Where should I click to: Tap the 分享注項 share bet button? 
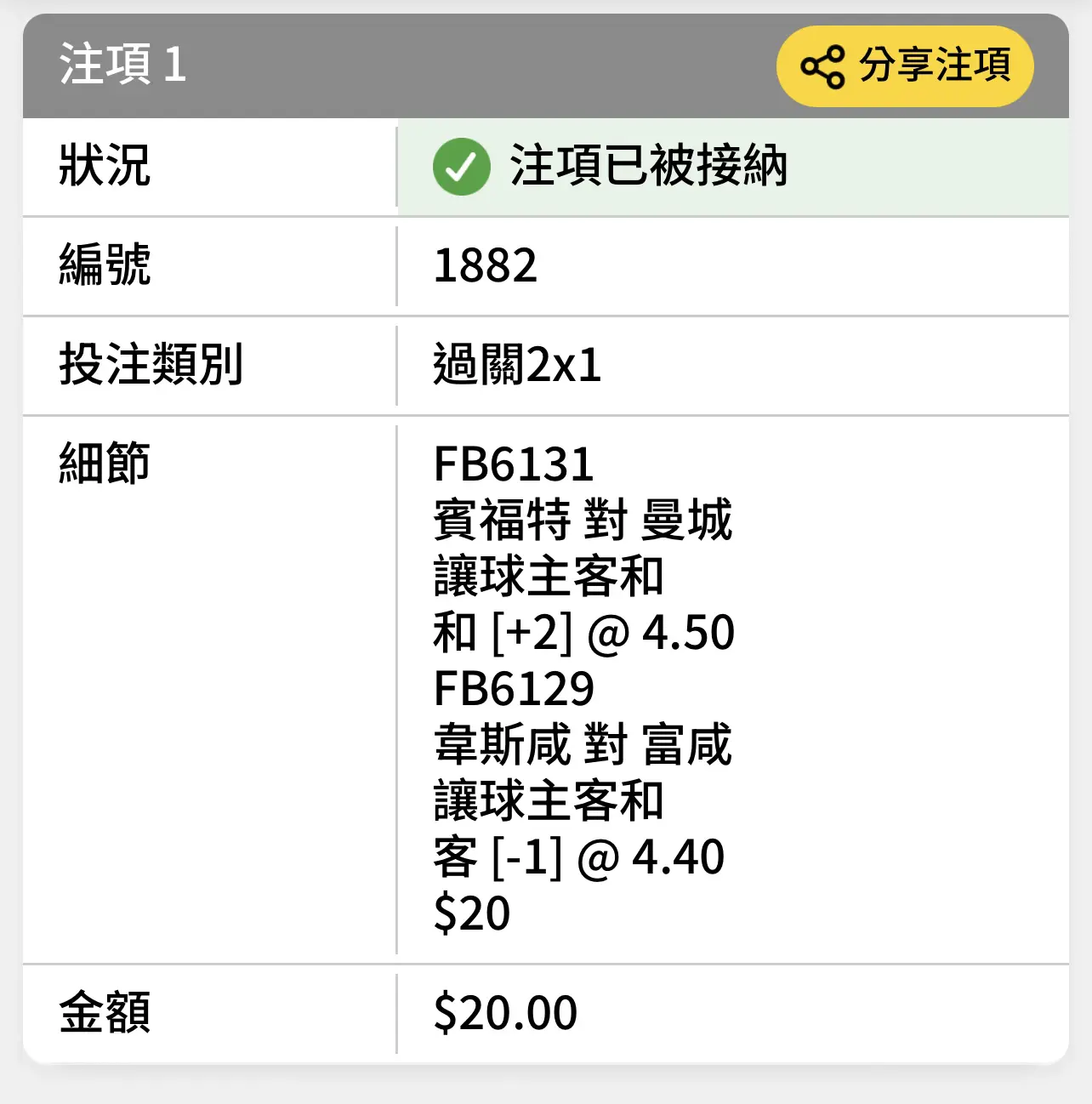point(905,66)
